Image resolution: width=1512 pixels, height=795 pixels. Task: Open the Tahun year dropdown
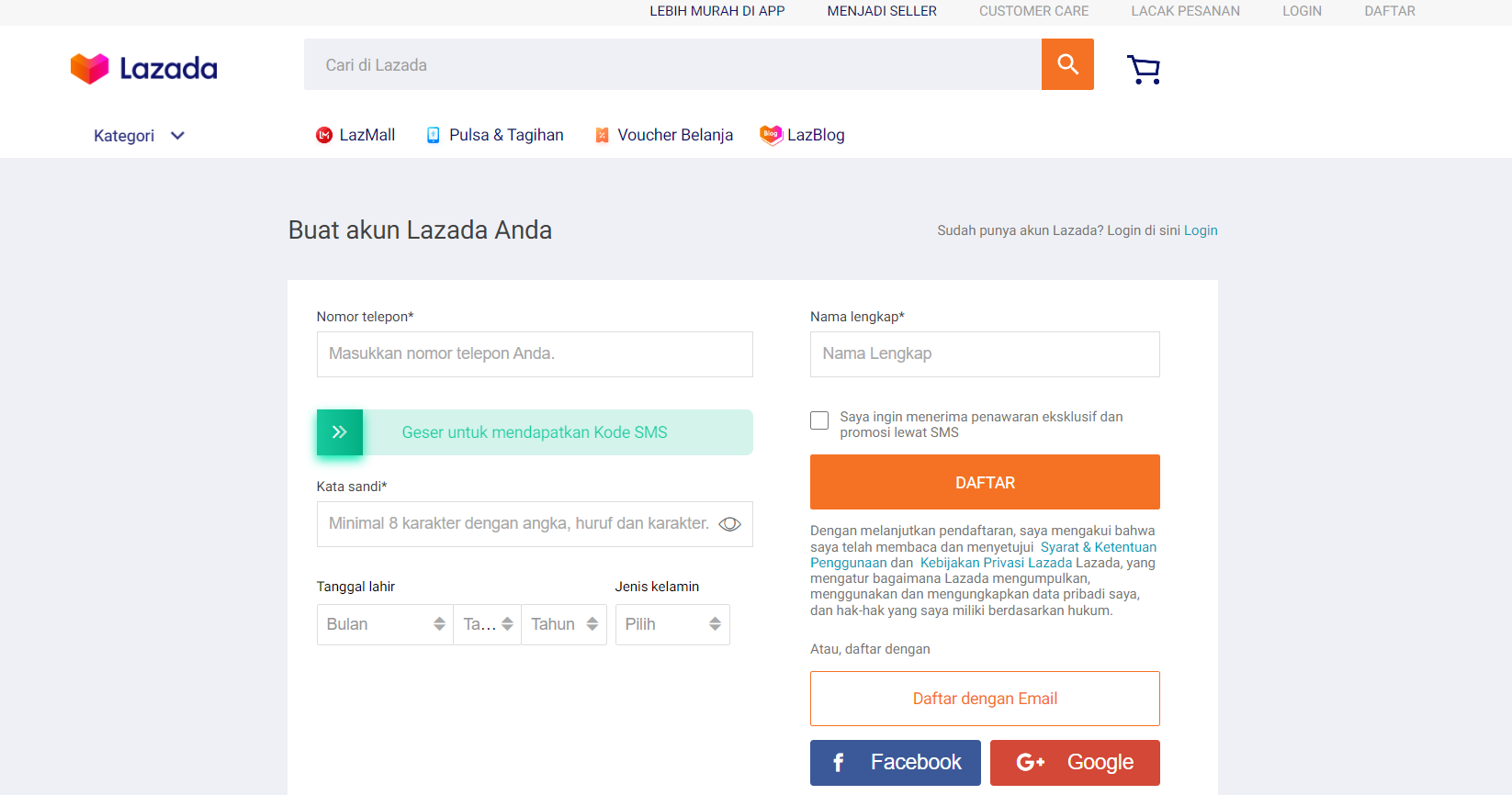pyautogui.click(x=564, y=624)
